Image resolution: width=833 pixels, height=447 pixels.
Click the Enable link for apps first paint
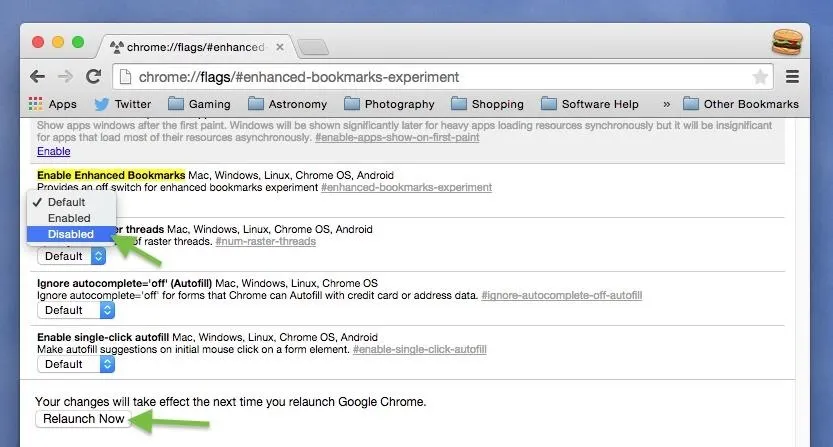coord(54,151)
